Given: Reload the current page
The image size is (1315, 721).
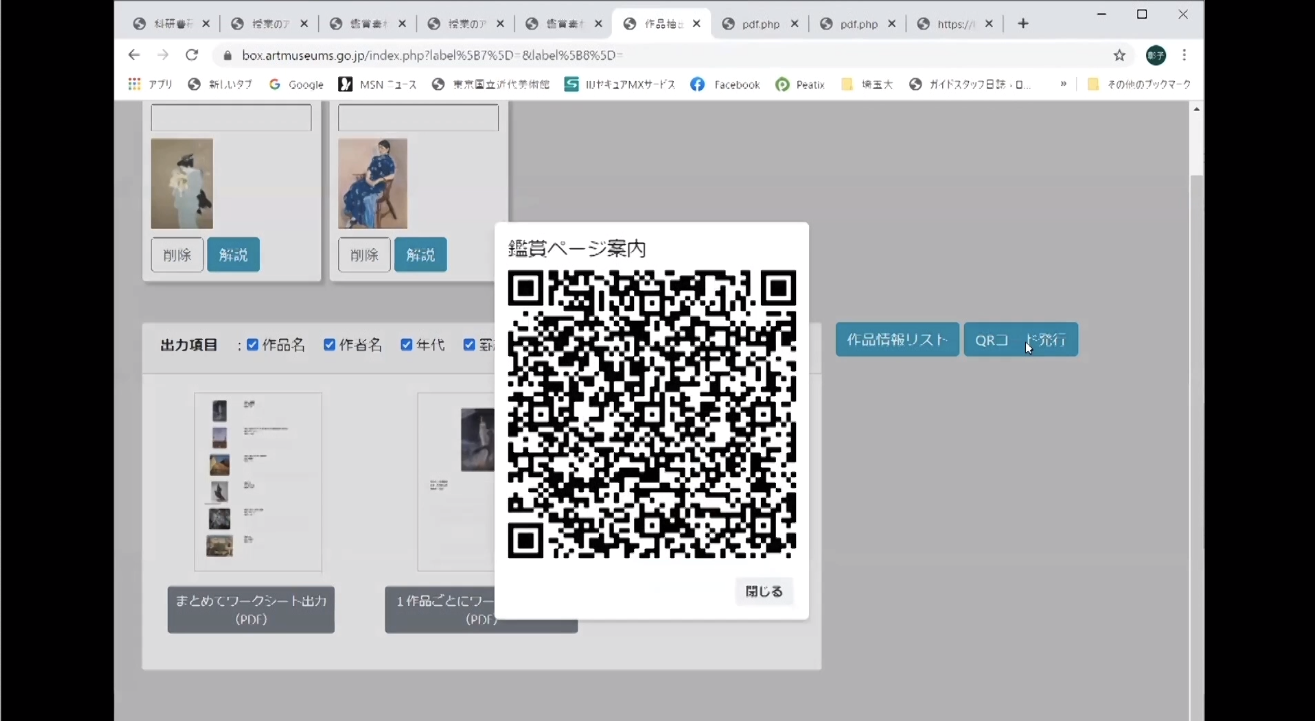Looking at the screenshot, I should click(192, 55).
